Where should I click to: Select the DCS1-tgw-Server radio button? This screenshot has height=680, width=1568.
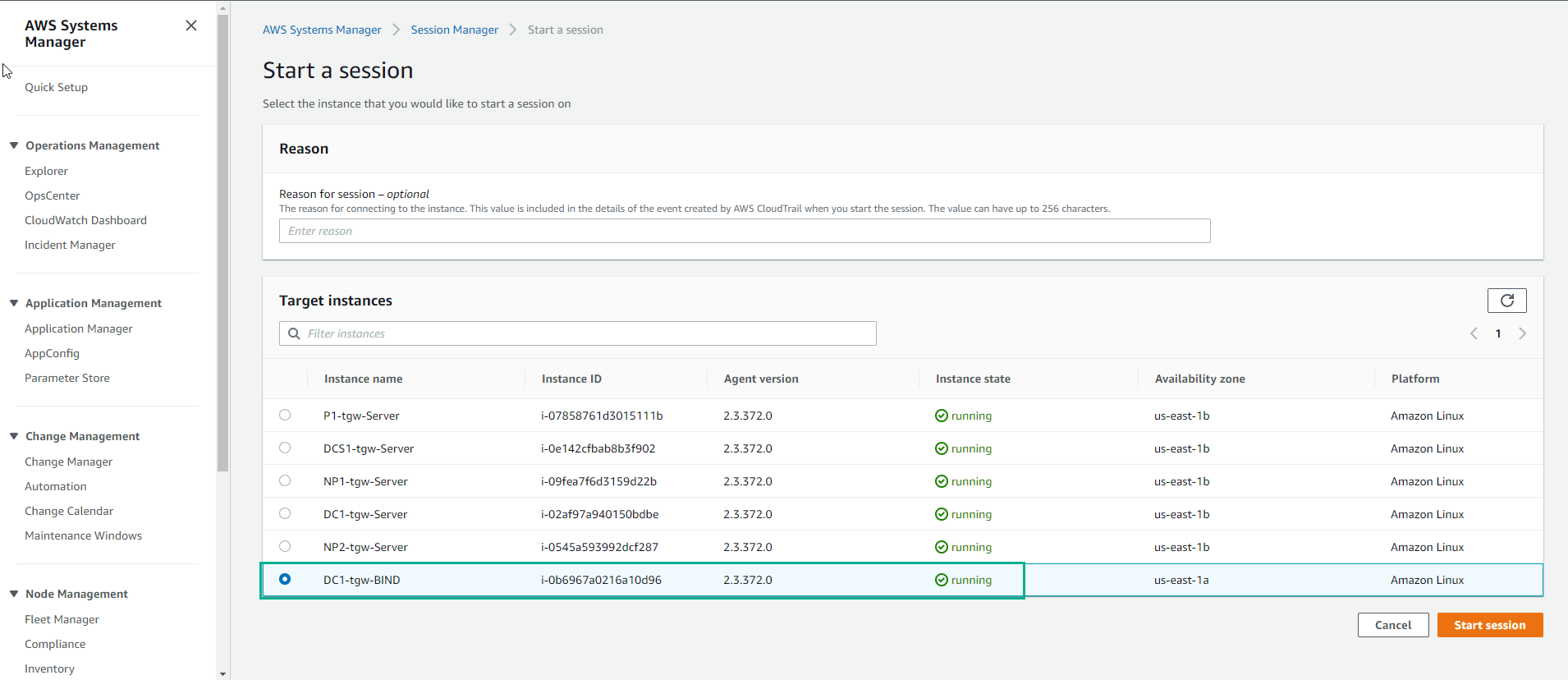(285, 448)
